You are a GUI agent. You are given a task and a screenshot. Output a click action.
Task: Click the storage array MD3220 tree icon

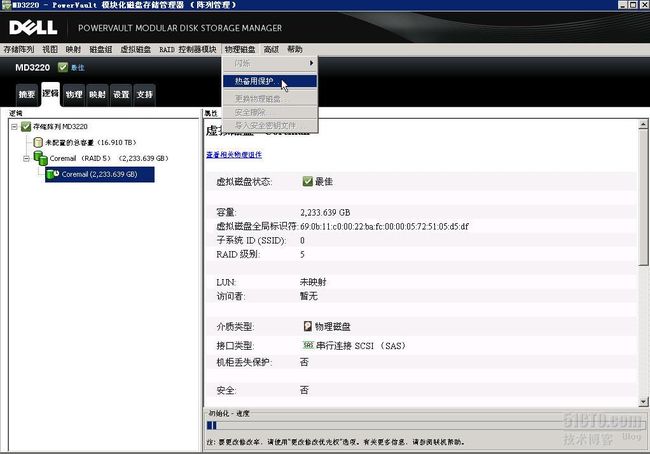coord(26,126)
